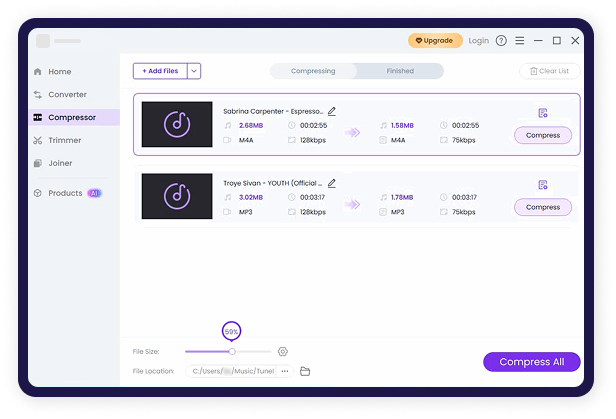The image size is (616, 419).
Task: Click the Upgrade button
Action: 435,41
